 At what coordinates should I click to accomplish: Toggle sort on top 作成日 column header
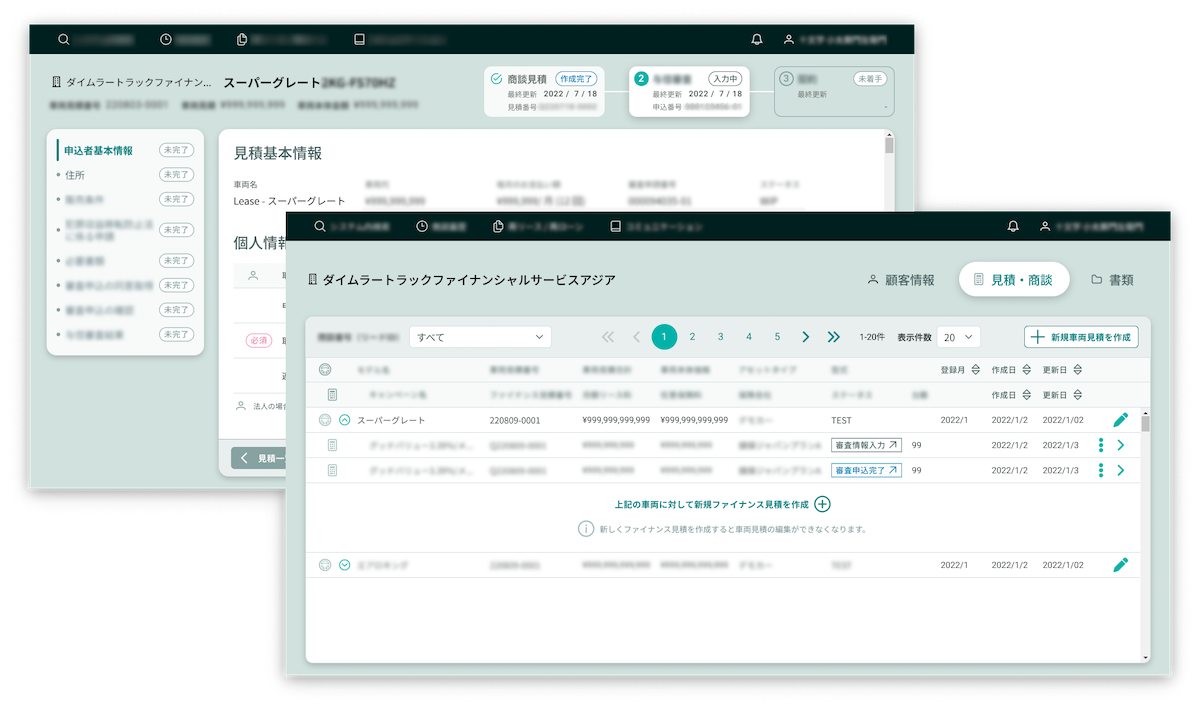coord(1026,370)
